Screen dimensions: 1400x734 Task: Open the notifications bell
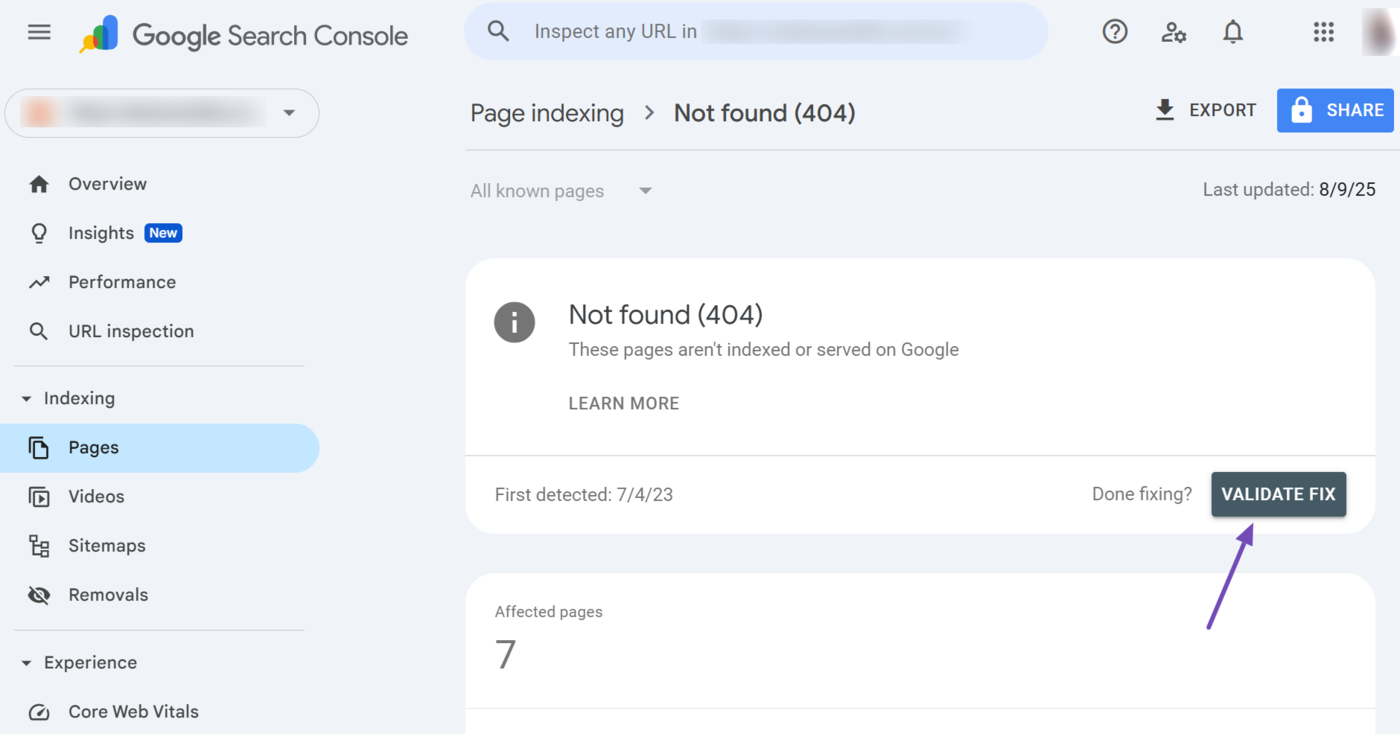tap(1233, 32)
